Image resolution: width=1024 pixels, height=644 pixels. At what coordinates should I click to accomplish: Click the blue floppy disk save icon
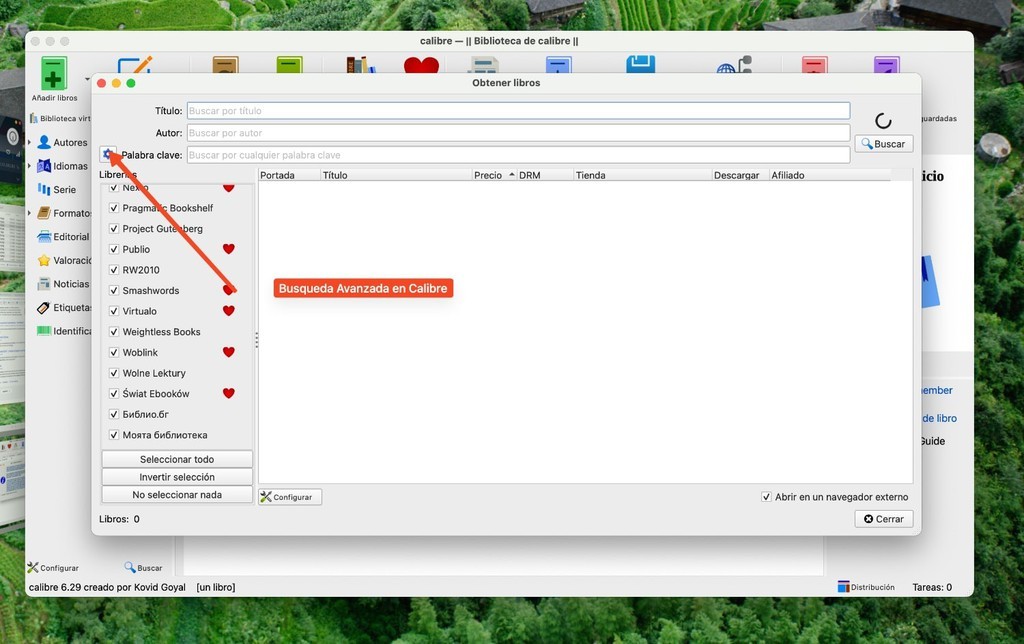point(640,64)
